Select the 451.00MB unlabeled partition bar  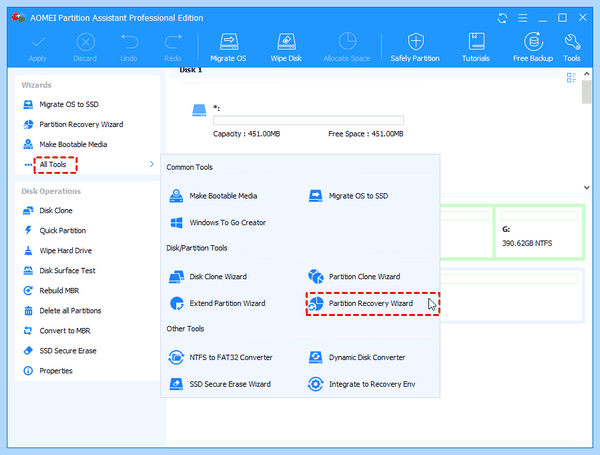click(x=308, y=120)
